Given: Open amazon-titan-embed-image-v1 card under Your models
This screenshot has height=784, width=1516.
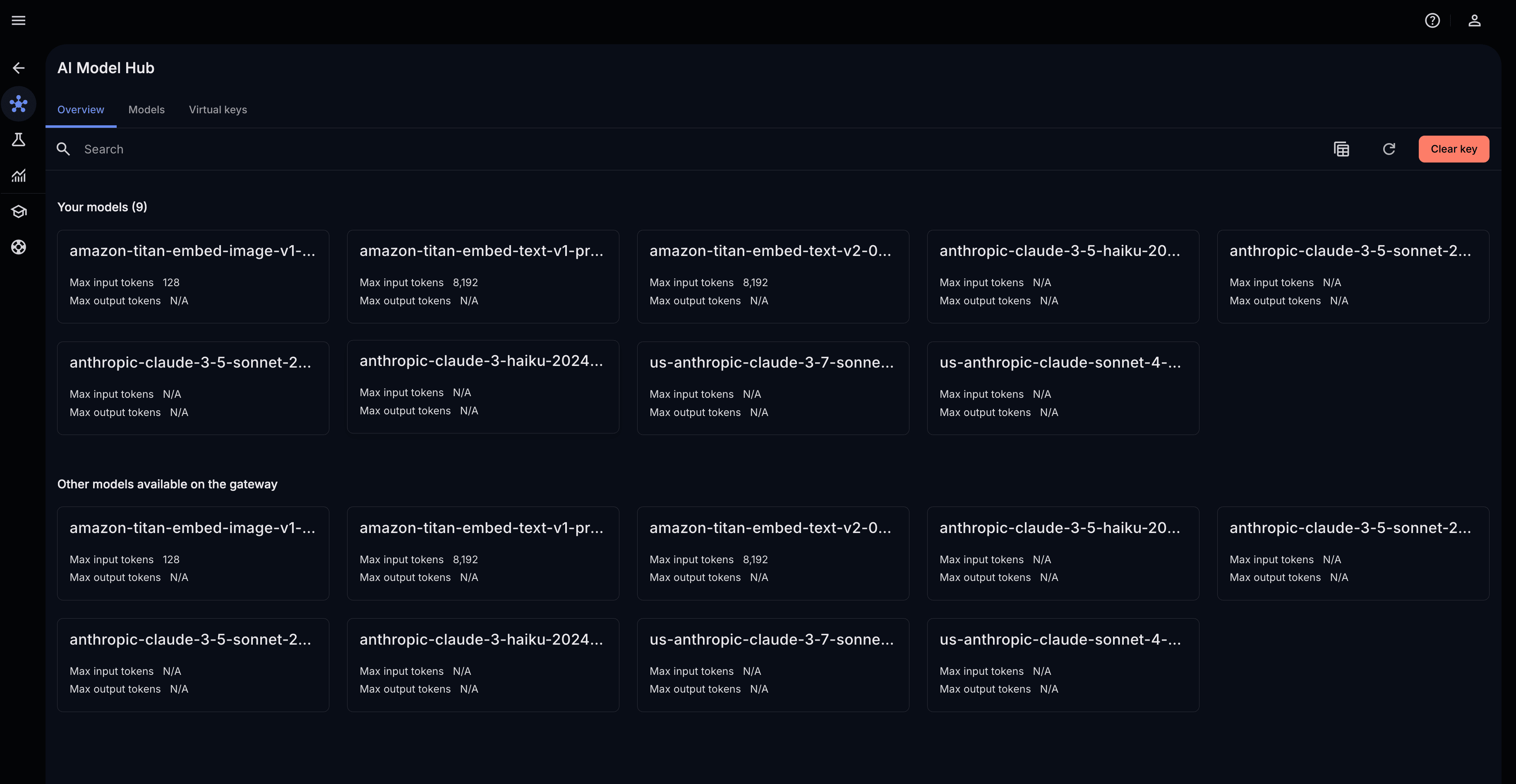Looking at the screenshot, I should pos(193,277).
